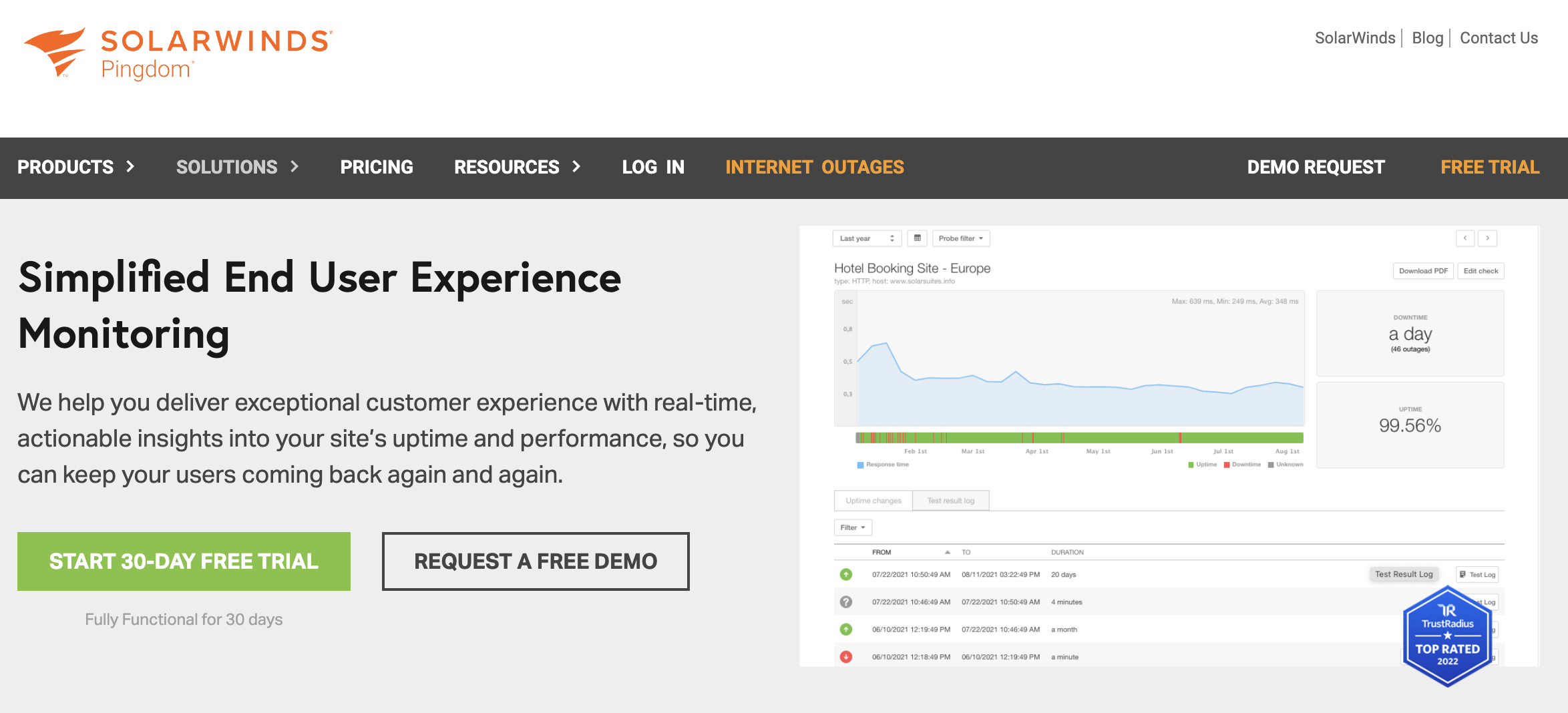Click the Downtime legend red swatch
This screenshot has width=1568, height=713.
click(1227, 465)
